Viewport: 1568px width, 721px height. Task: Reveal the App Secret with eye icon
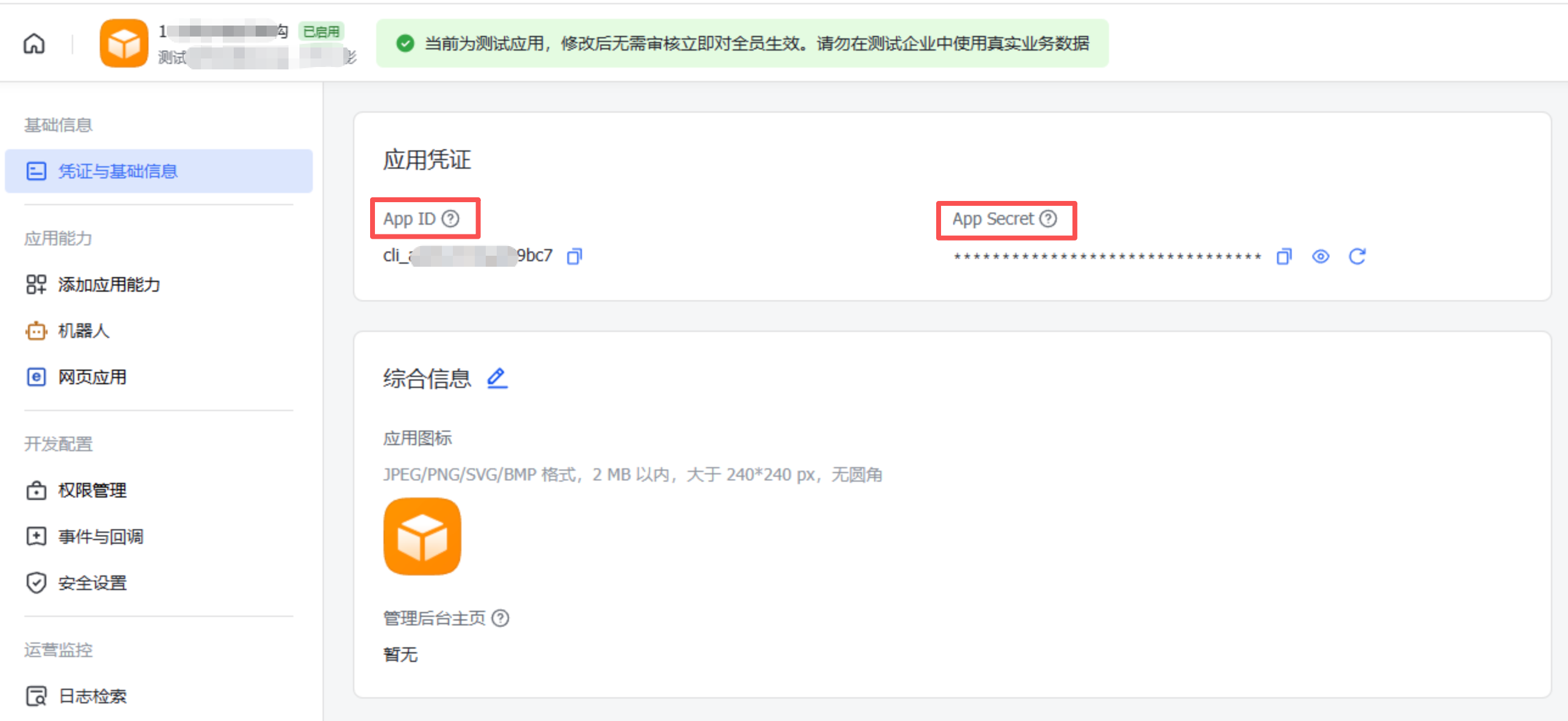click(x=1320, y=256)
